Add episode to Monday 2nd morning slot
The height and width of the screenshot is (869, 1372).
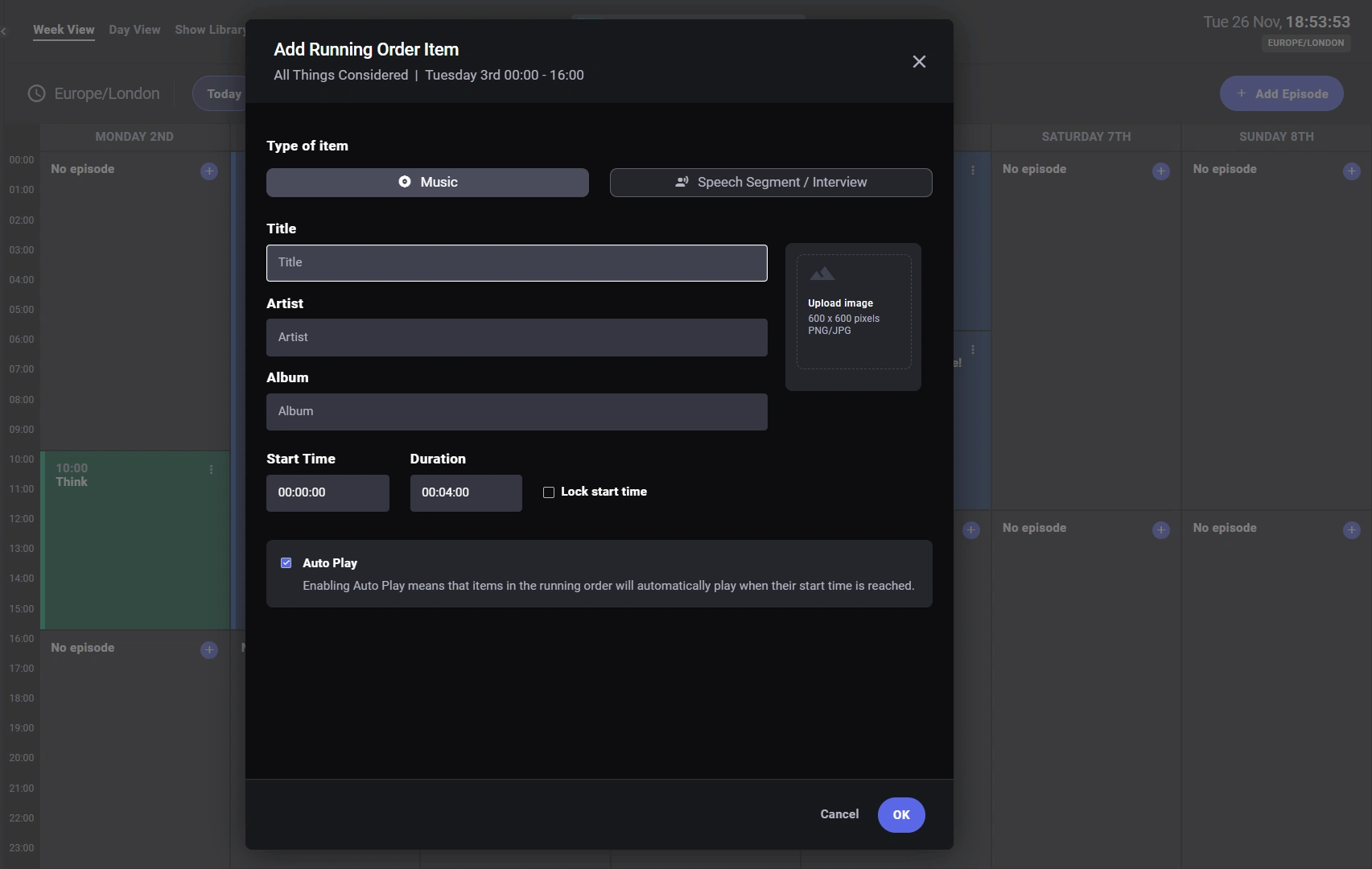tap(209, 171)
